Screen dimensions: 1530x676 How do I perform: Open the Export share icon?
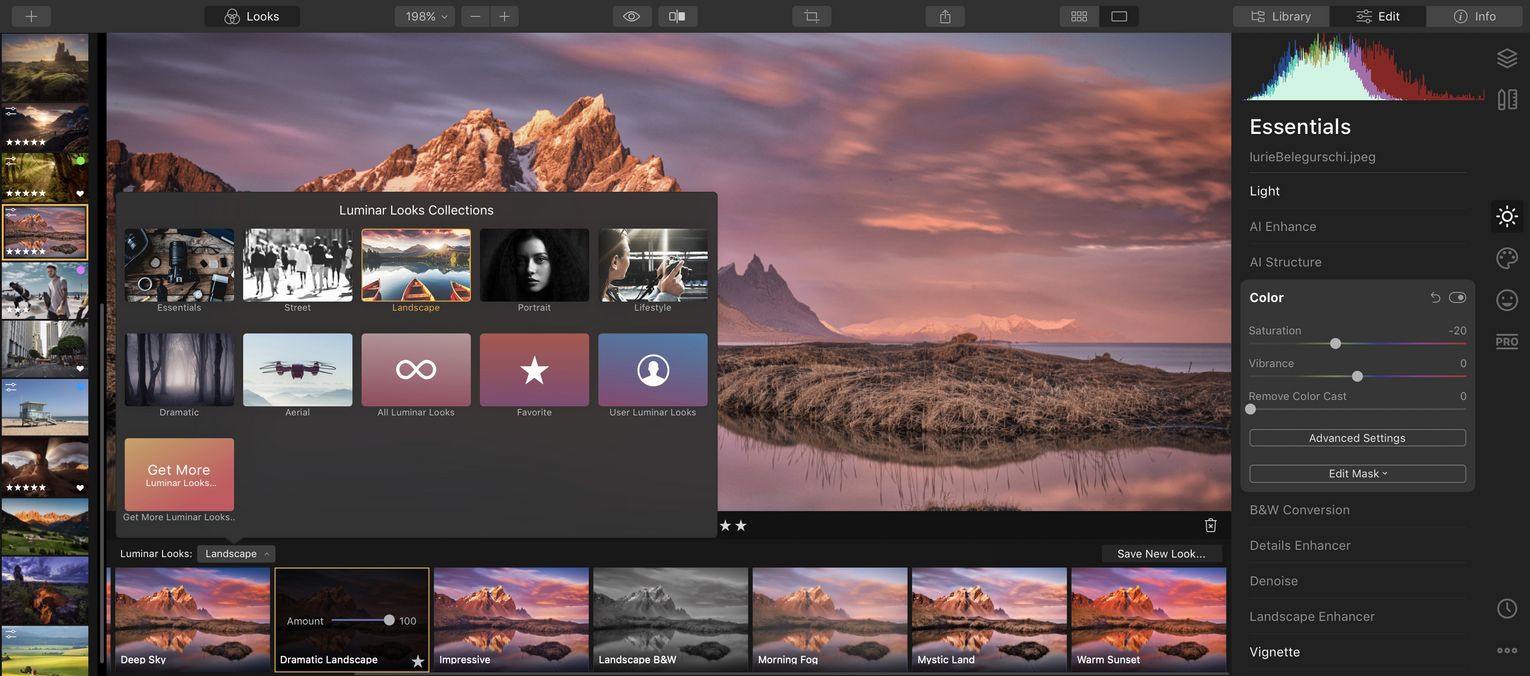click(943, 16)
